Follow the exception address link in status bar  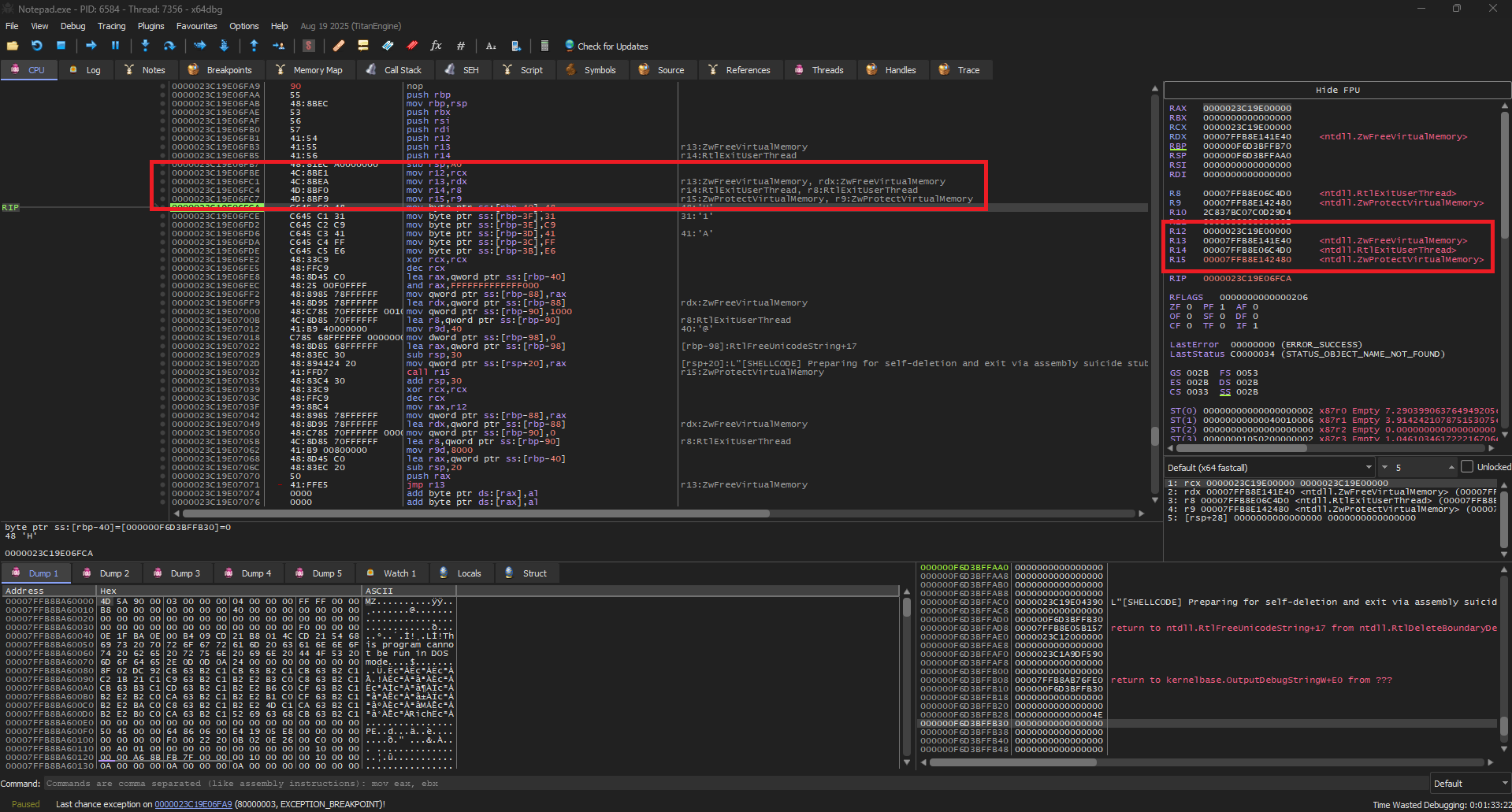coord(193,804)
